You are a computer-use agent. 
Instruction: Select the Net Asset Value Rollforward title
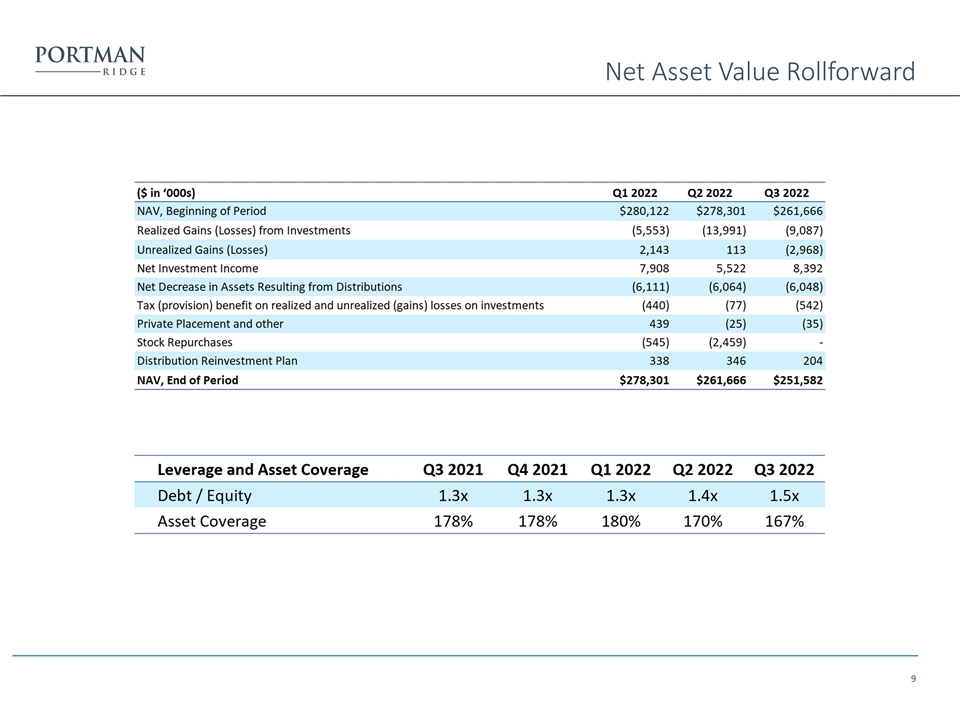pyautogui.click(x=760, y=72)
